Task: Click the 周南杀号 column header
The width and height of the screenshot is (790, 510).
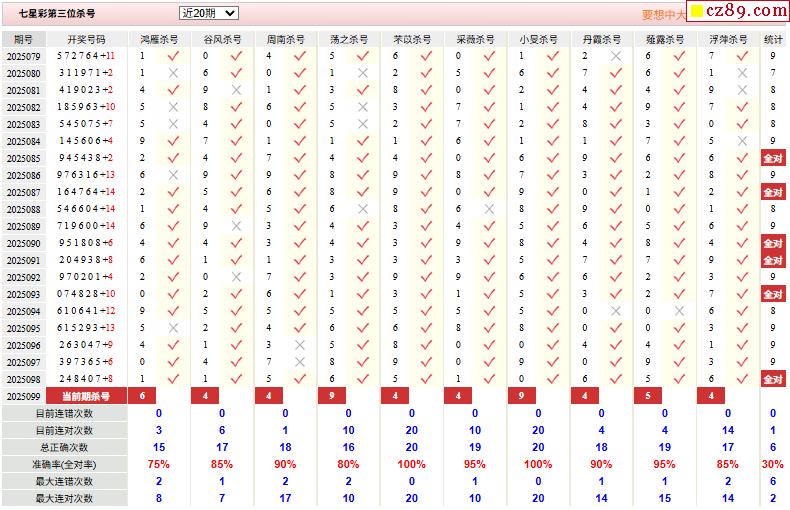Action: [x=286, y=39]
